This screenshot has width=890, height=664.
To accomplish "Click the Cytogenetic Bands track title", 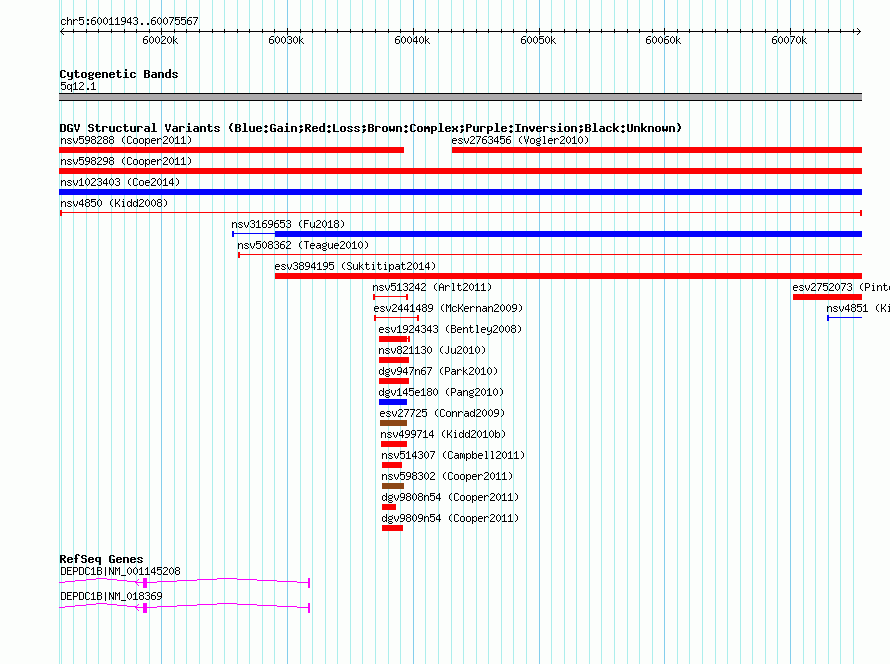I will (119, 74).
